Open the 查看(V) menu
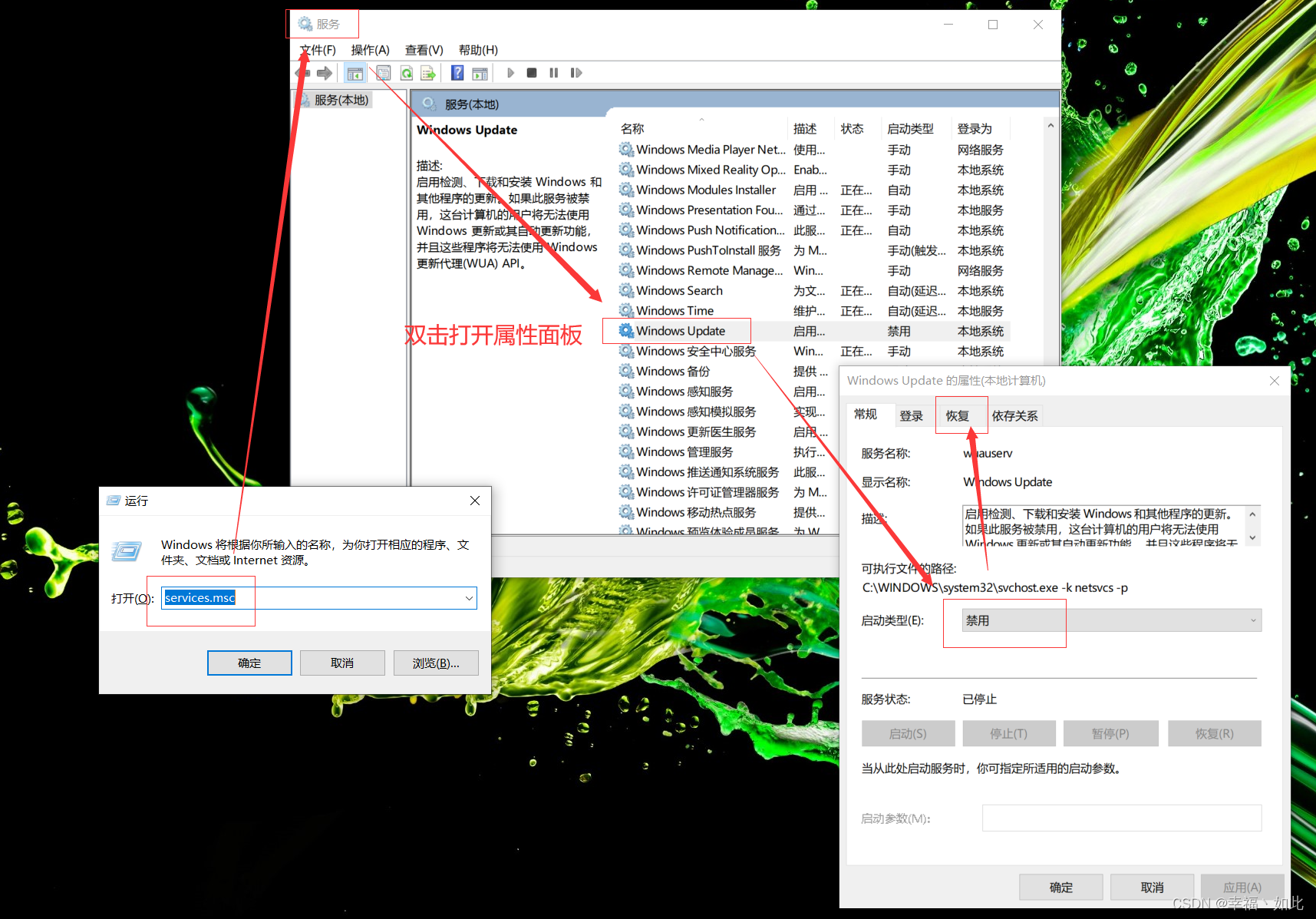This screenshot has height=919, width=1316. pos(424,50)
